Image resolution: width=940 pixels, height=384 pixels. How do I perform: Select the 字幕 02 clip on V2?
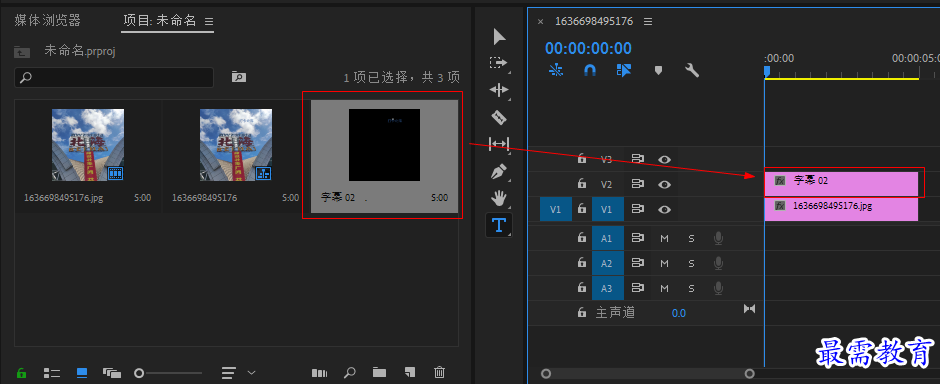point(841,184)
